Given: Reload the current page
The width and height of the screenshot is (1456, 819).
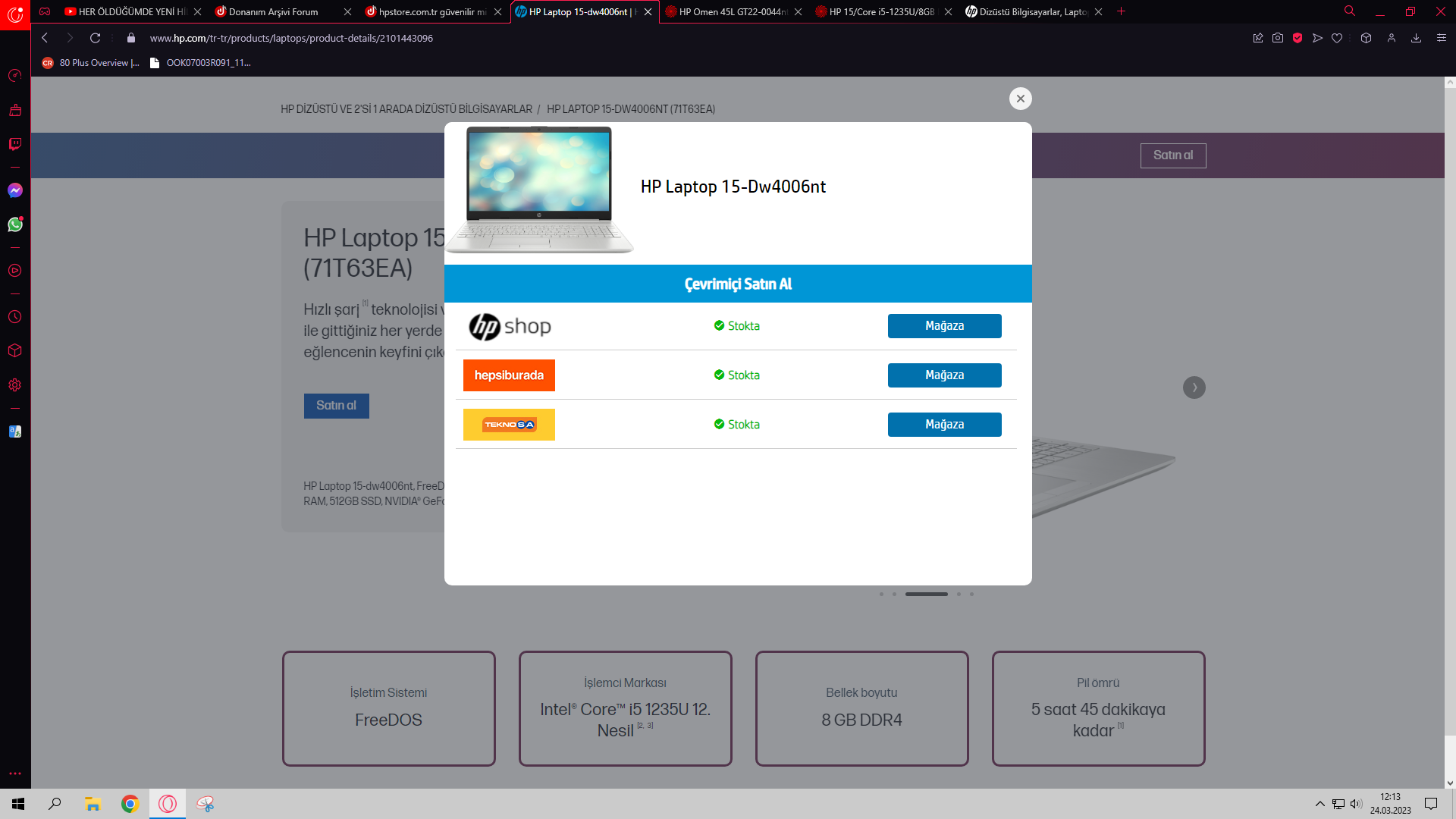Looking at the screenshot, I should click(96, 38).
